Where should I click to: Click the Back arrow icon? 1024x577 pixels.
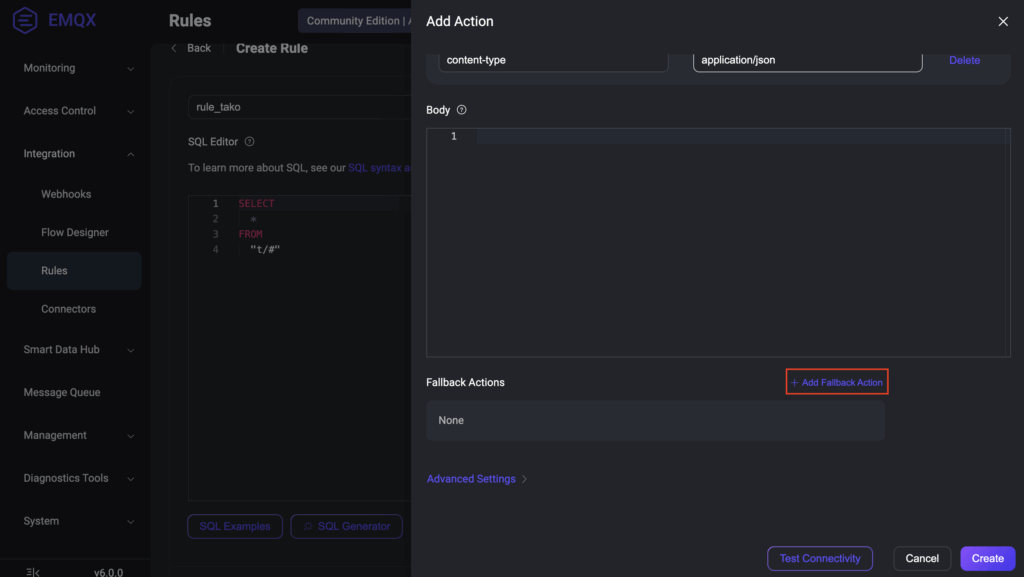click(174, 48)
